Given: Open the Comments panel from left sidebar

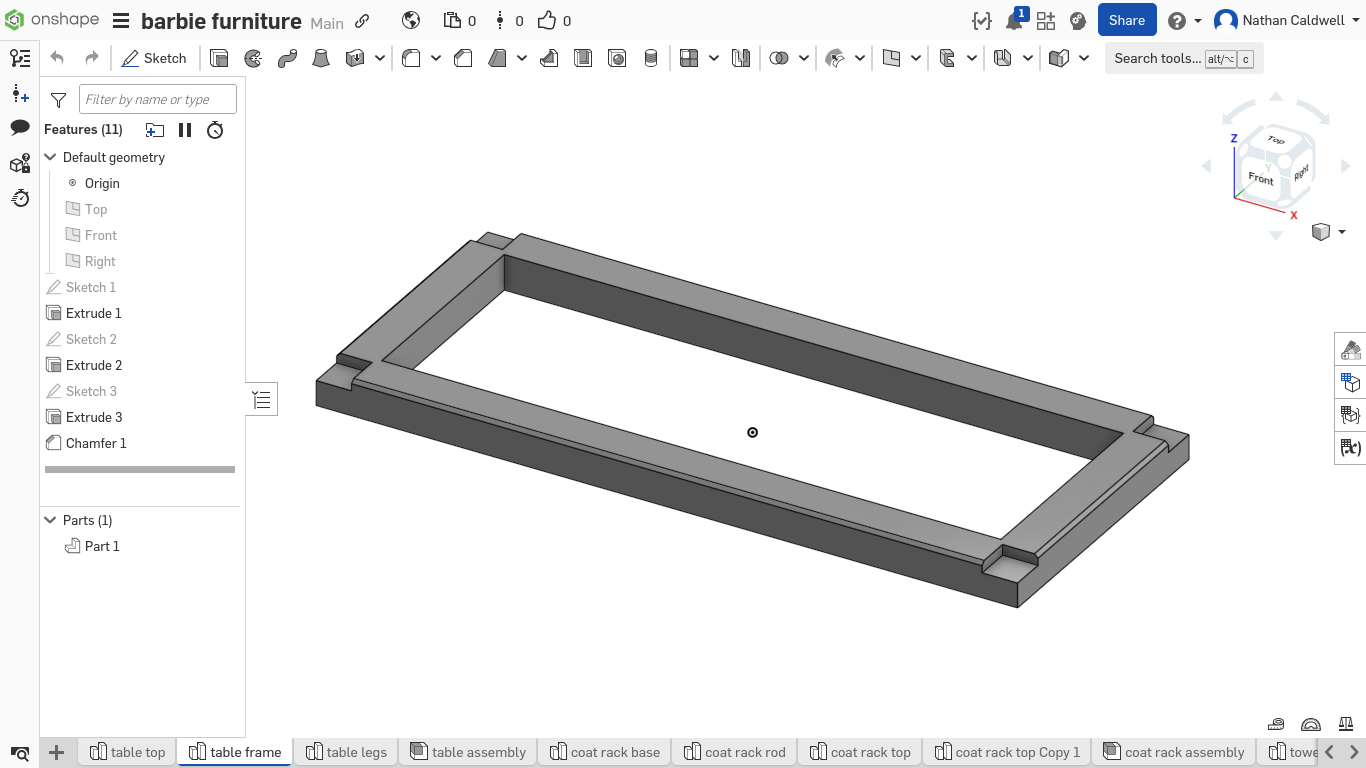Looking at the screenshot, I should pyautogui.click(x=20, y=128).
